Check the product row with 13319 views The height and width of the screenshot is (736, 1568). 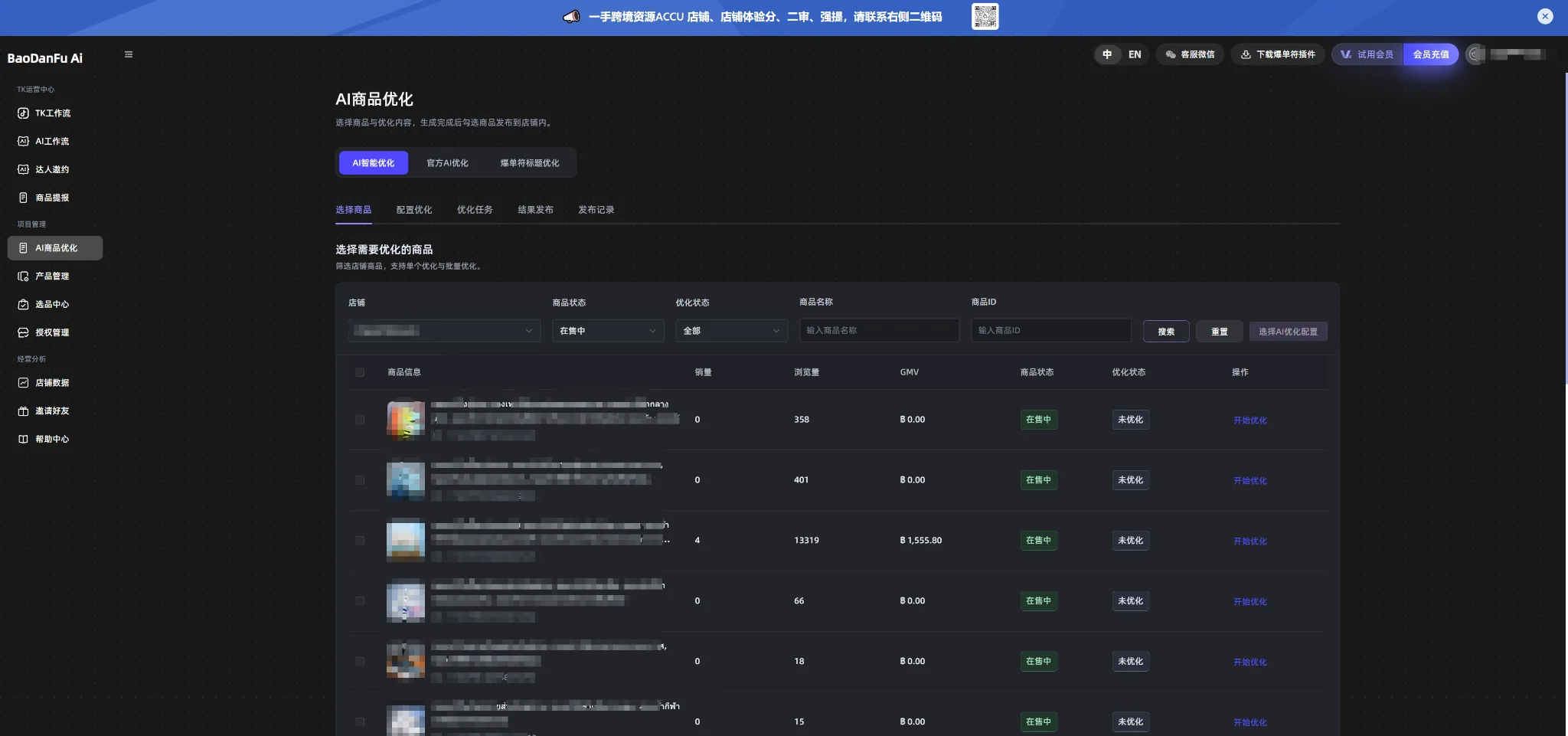pos(360,541)
